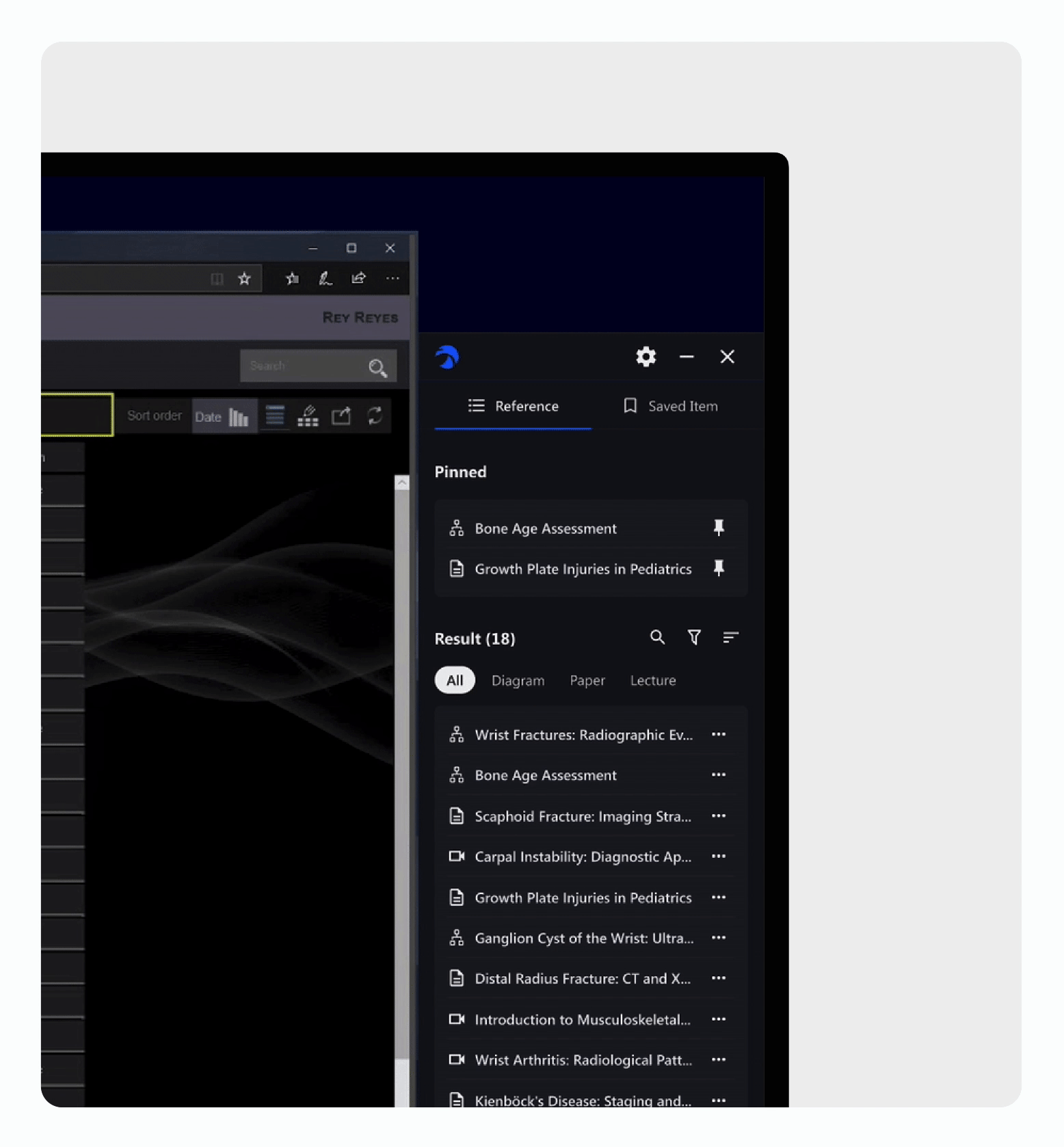Click the blue bird logo in panel header
Viewport: 1064px width, 1147px height.
coord(447,357)
